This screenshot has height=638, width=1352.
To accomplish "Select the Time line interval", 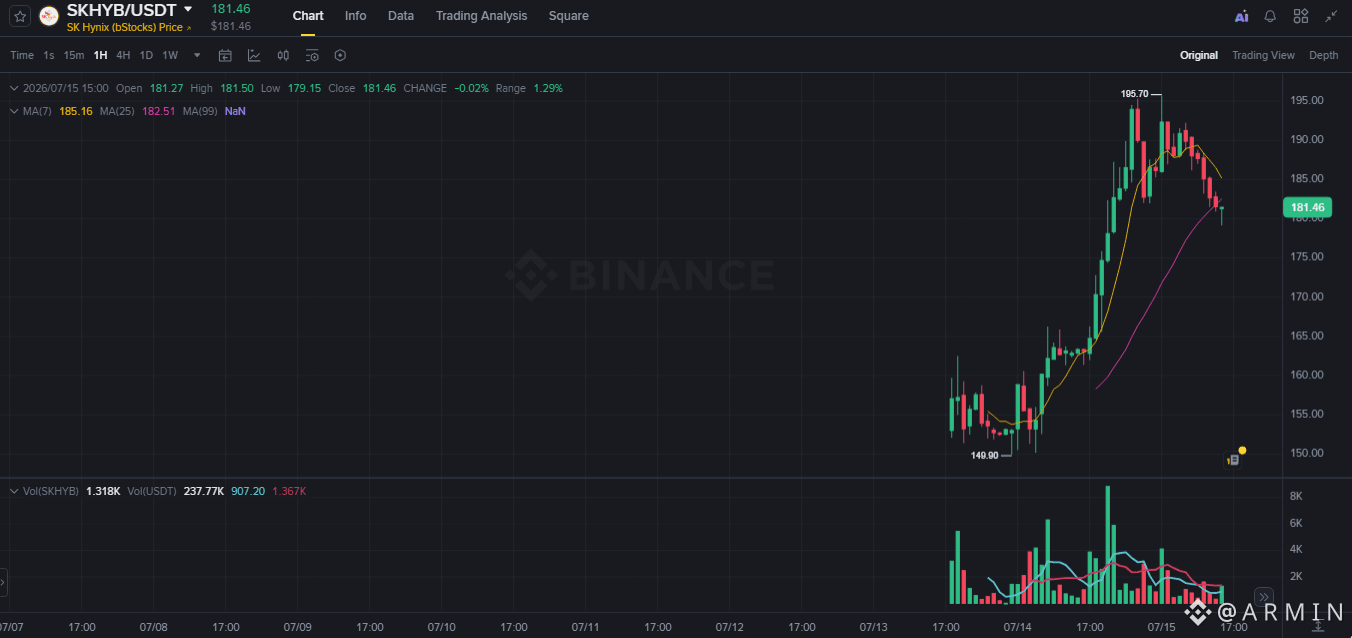I will click(22, 55).
